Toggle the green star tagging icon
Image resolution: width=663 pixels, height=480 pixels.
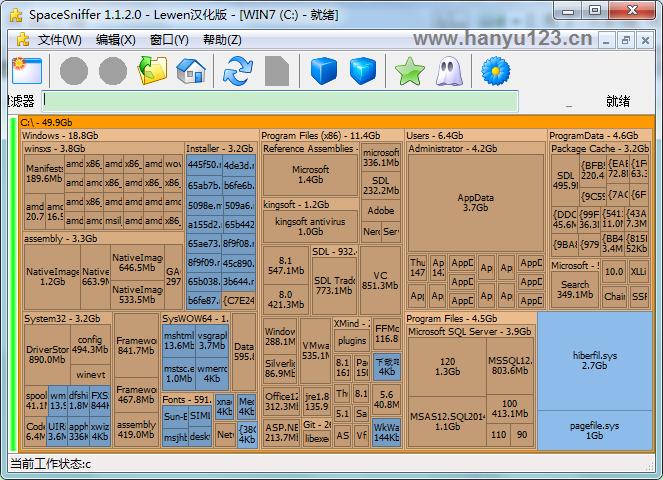tap(409, 71)
